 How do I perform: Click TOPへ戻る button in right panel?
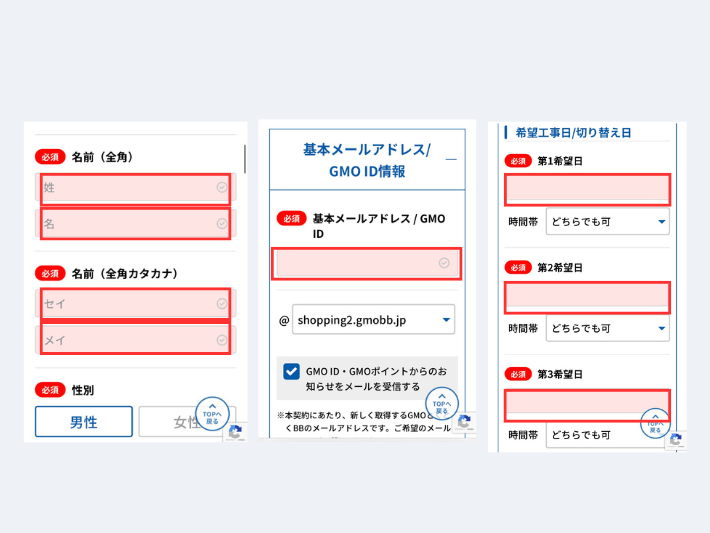655,424
